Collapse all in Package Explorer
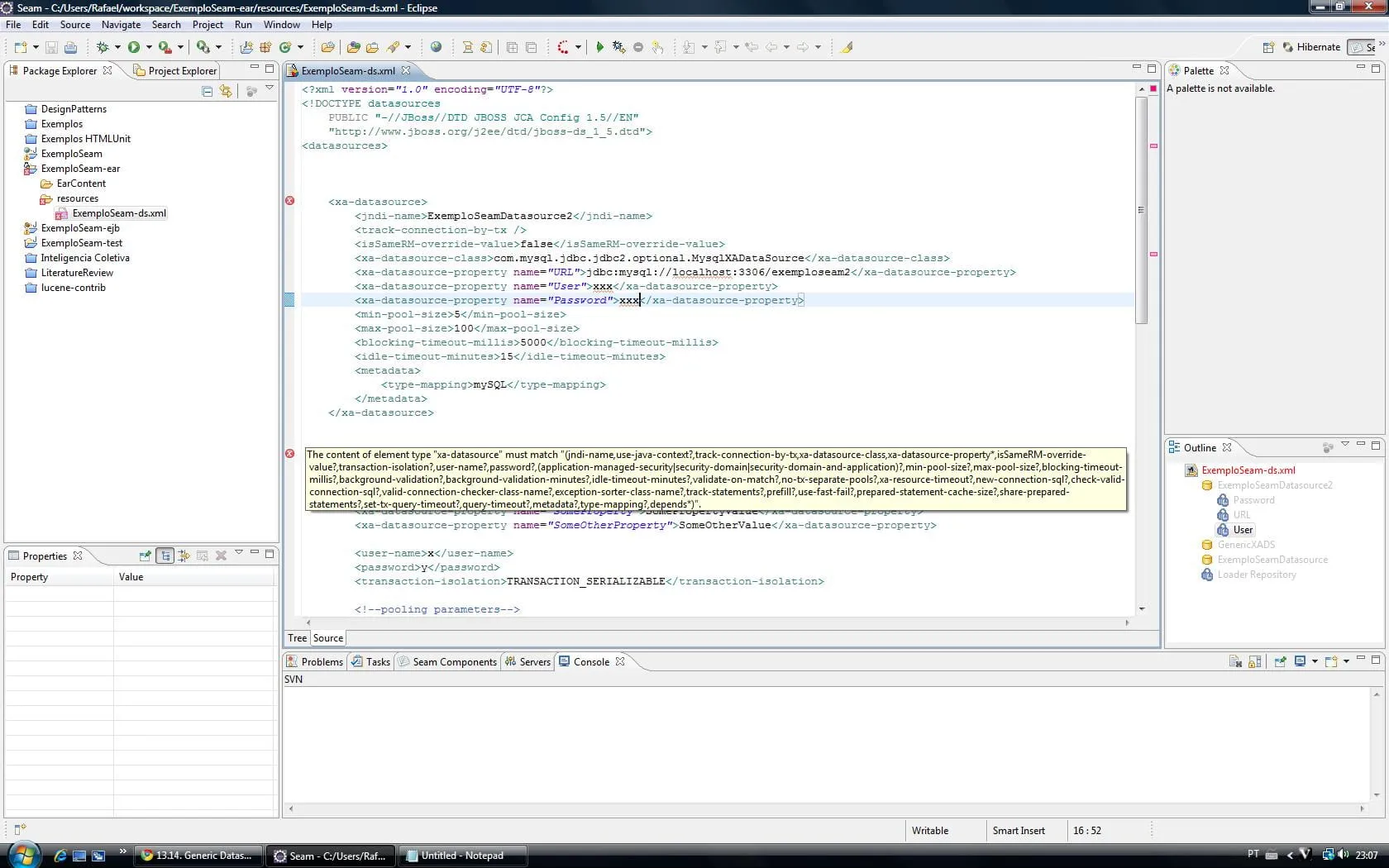 click(207, 91)
